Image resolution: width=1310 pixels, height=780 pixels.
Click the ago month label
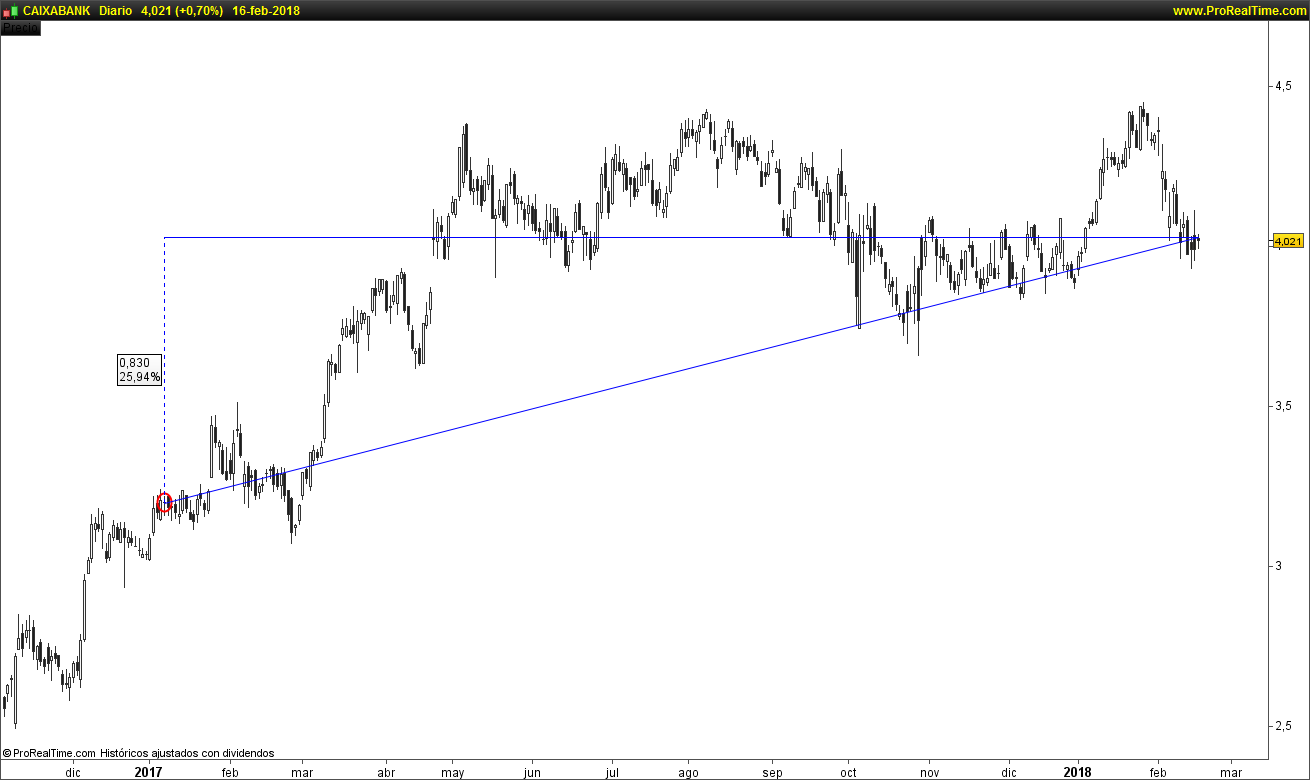click(x=688, y=772)
